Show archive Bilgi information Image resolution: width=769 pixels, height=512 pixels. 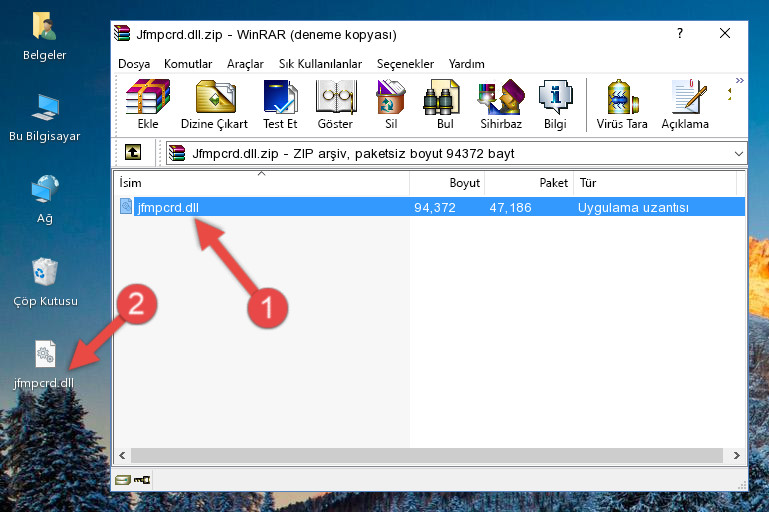[555, 104]
